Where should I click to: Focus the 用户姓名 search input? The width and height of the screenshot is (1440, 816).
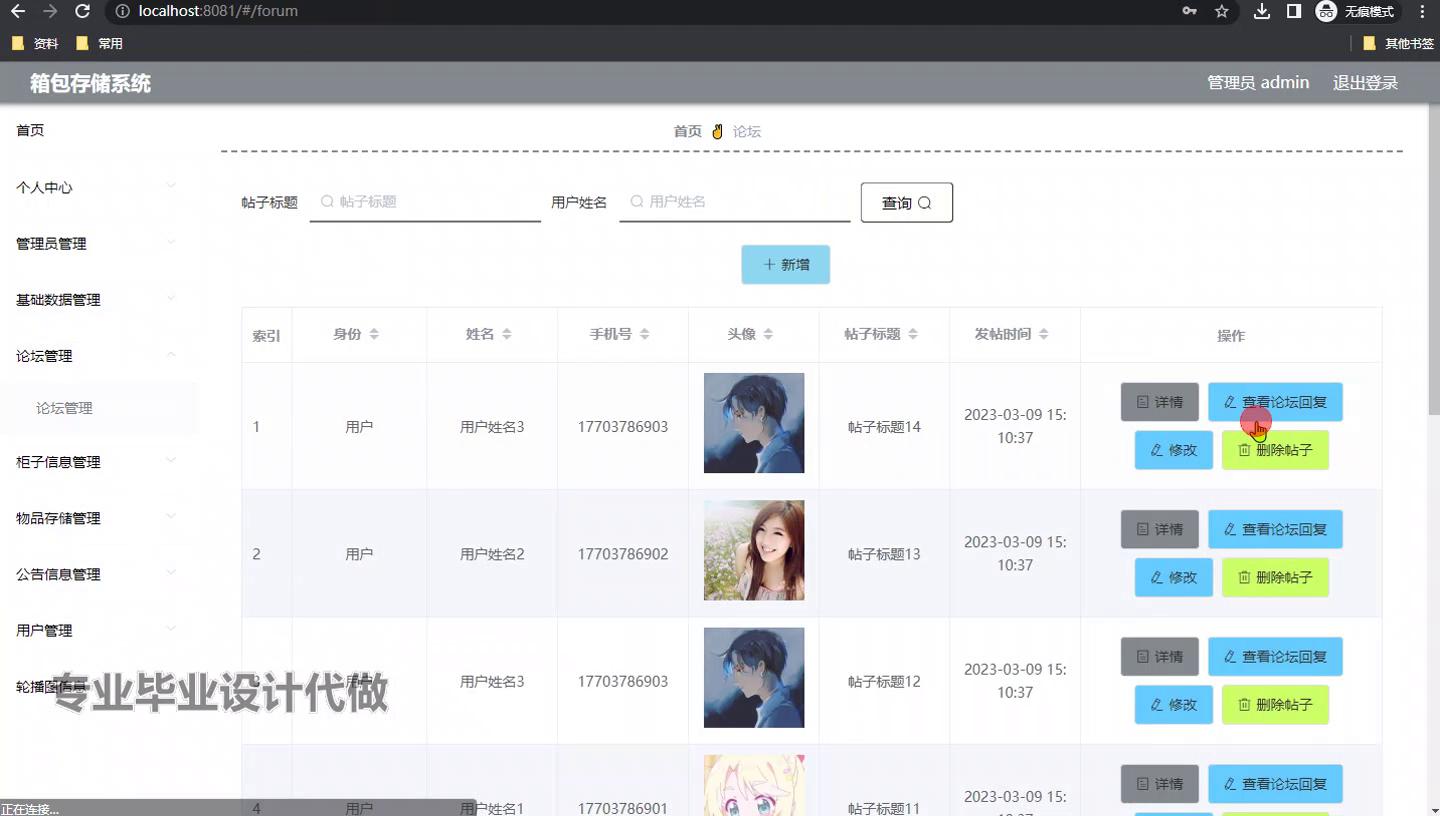[735, 202]
